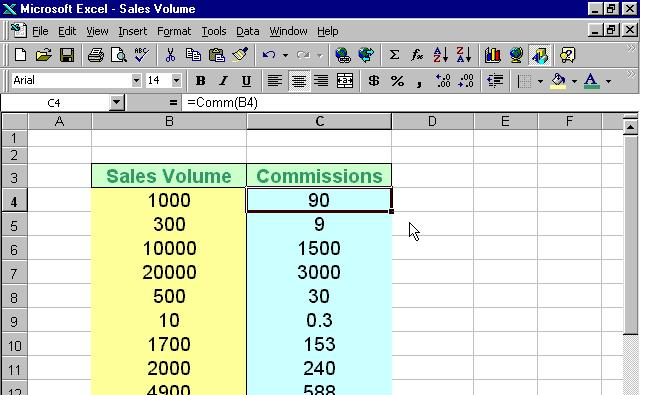Expand the Name Box dropdown arrow

pos(116,102)
